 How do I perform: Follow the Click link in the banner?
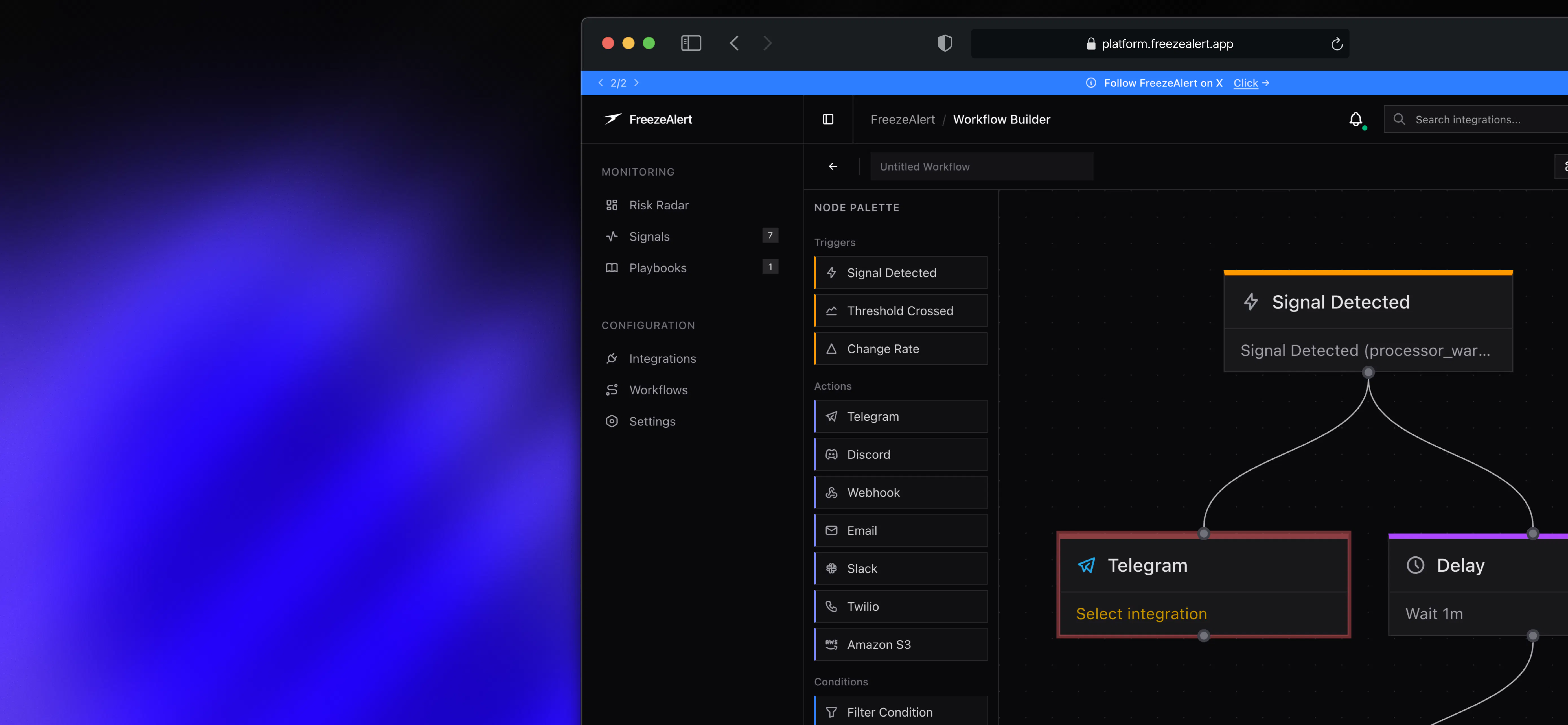(1245, 83)
